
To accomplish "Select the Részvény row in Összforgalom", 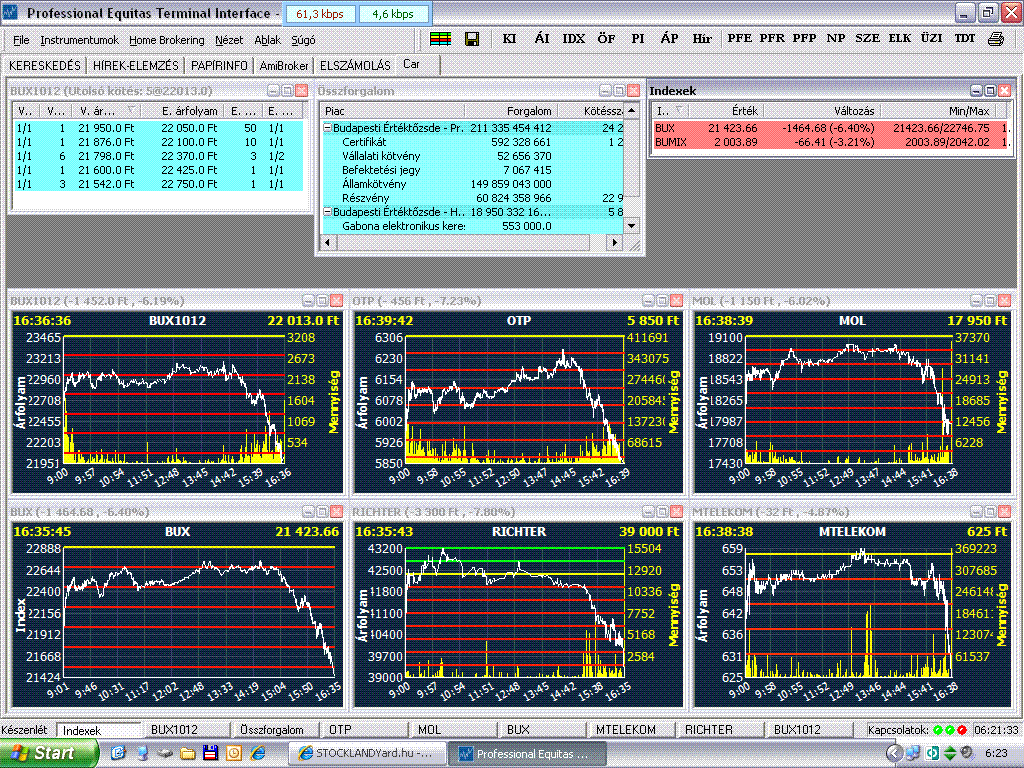I will tap(473, 198).
